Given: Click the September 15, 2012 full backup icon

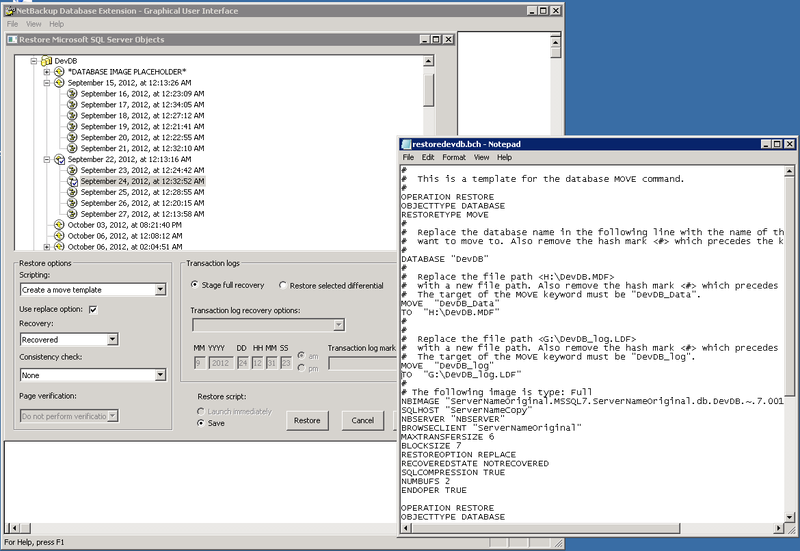Looking at the screenshot, I should pos(59,83).
